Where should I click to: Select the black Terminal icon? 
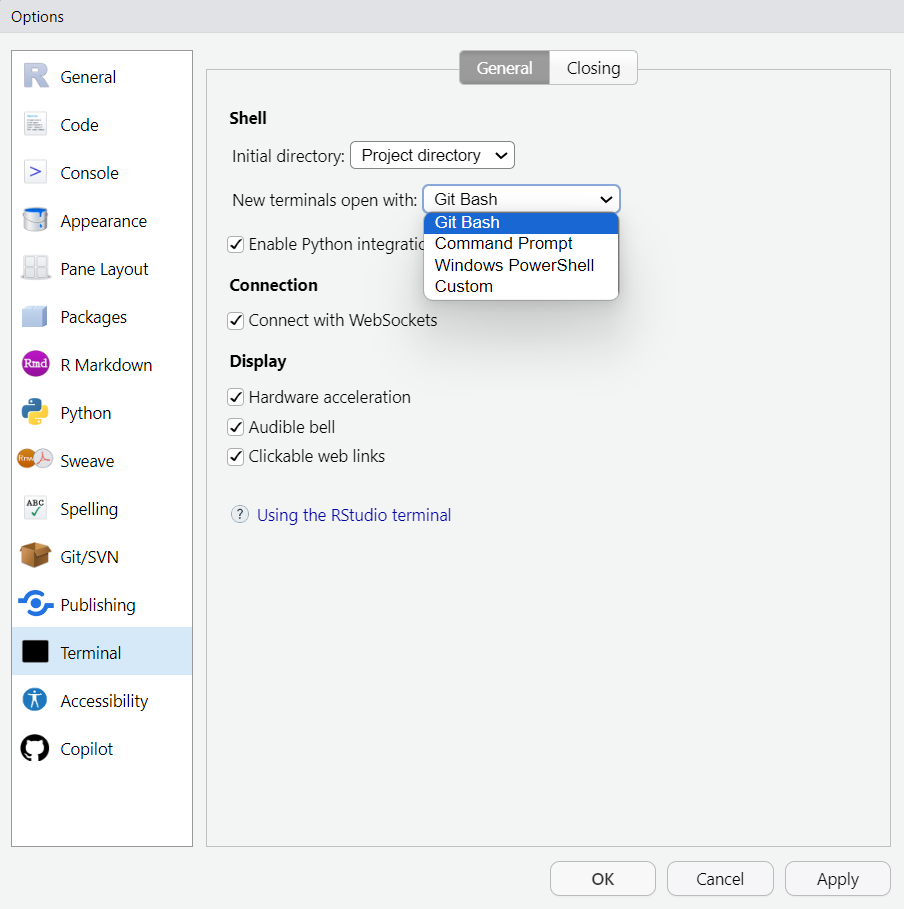tap(35, 652)
